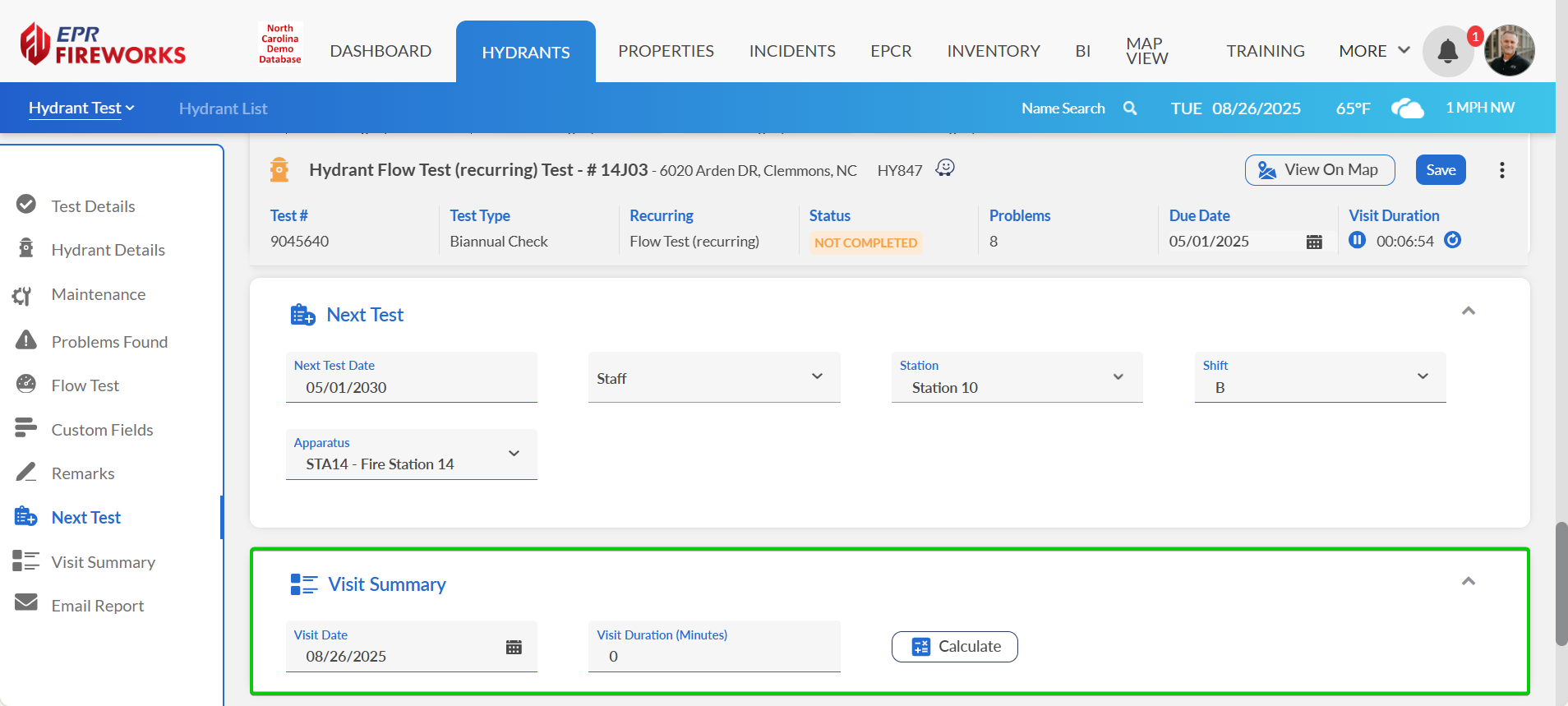Open the Shift dropdown
The width and height of the screenshot is (1568, 706).
1319,378
